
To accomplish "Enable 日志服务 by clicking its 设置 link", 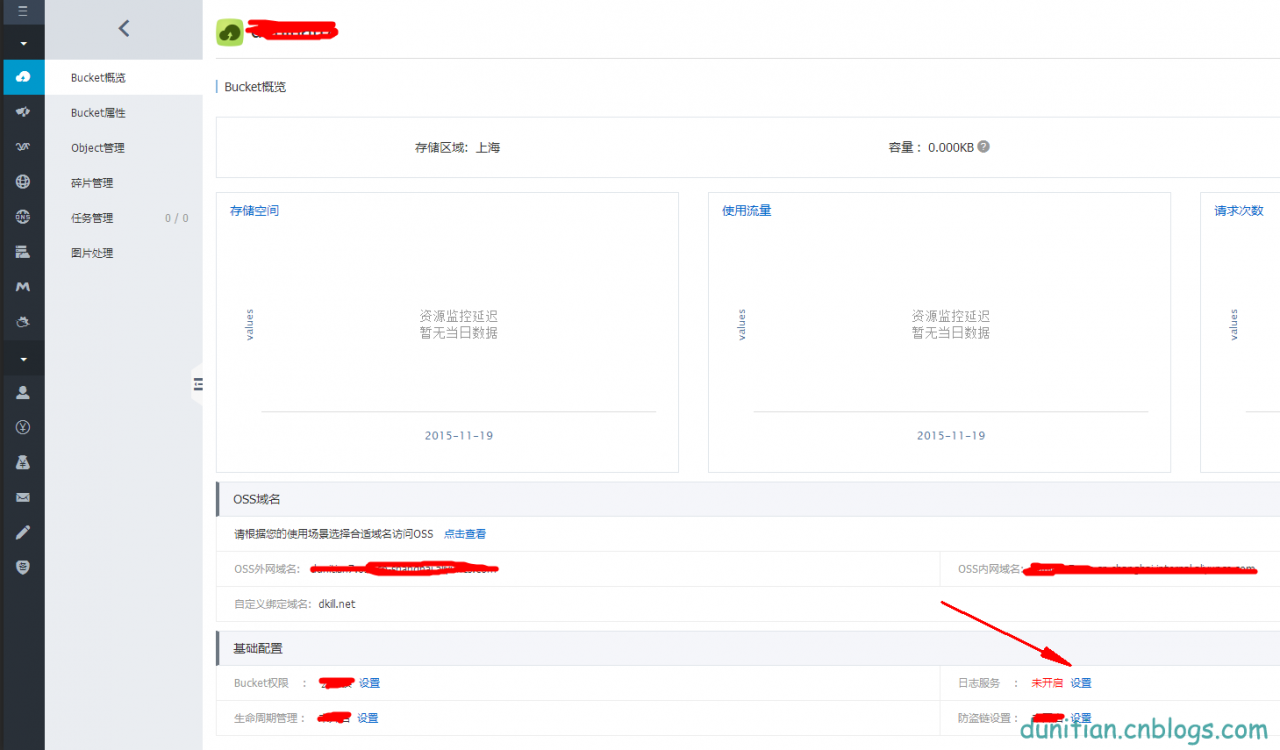I will coord(1080,682).
